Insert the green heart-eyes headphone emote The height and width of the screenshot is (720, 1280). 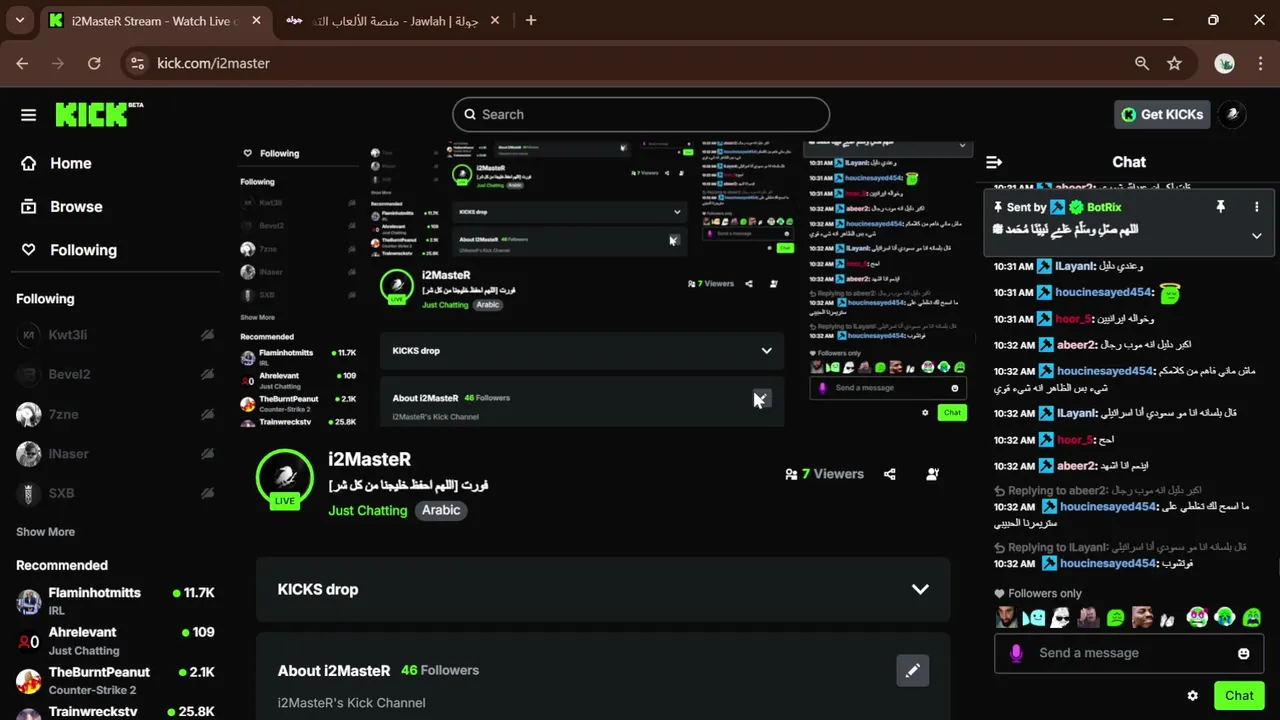pos(1197,618)
